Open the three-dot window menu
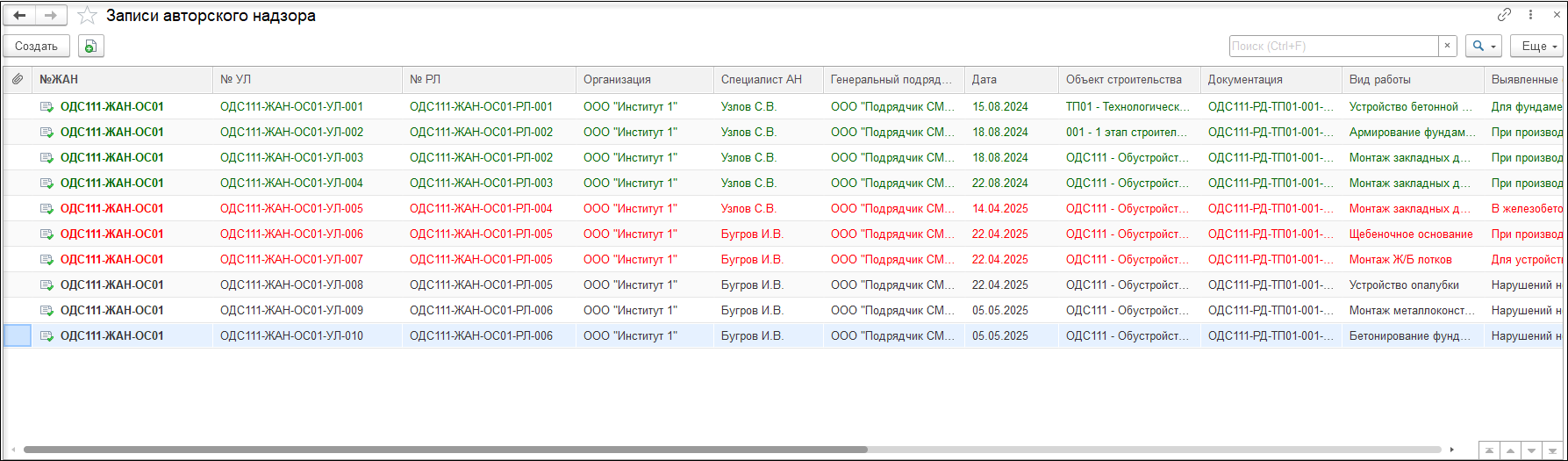 point(1531,15)
